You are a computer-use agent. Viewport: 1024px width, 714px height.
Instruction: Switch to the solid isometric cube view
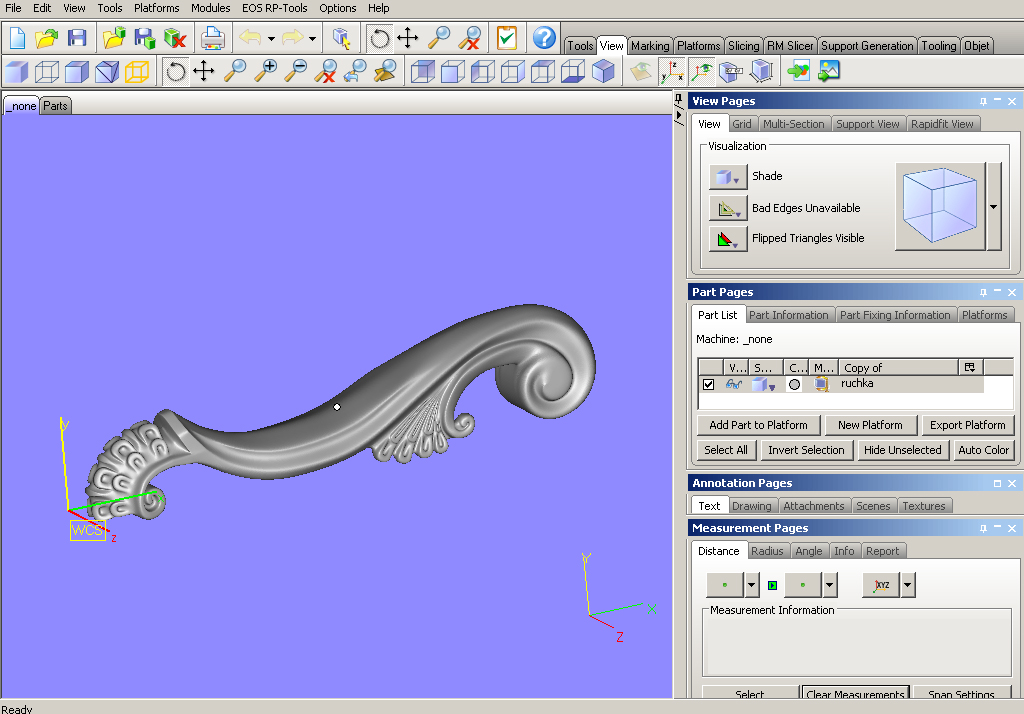click(603, 71)
